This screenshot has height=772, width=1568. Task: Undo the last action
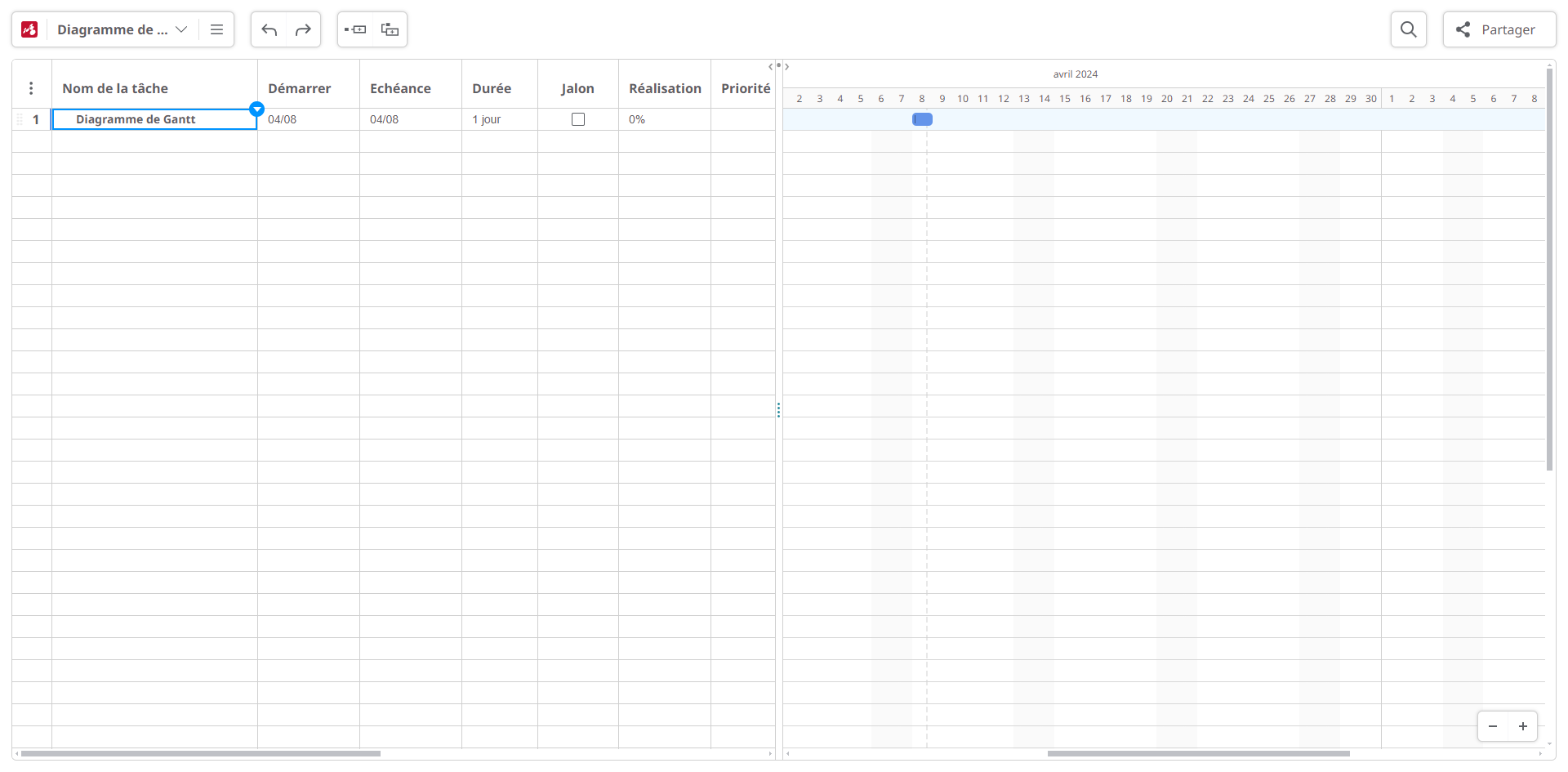tap(269, 29)
